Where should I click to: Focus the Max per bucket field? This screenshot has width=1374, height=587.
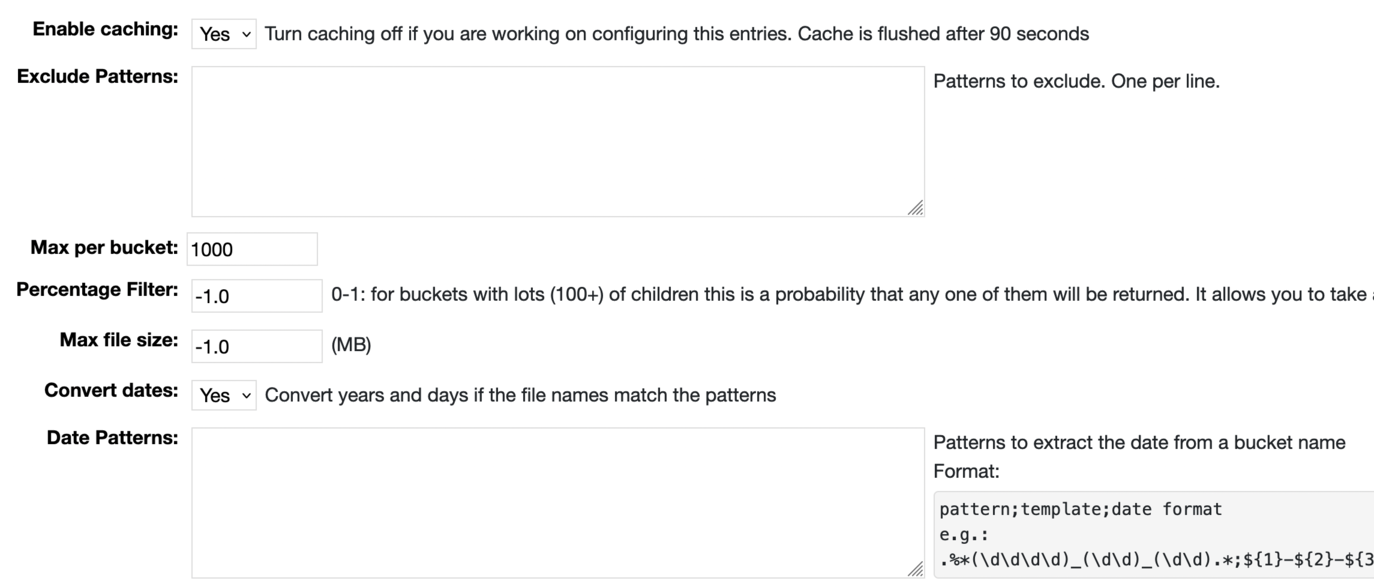pyautogui.click(x=252, y=249)
